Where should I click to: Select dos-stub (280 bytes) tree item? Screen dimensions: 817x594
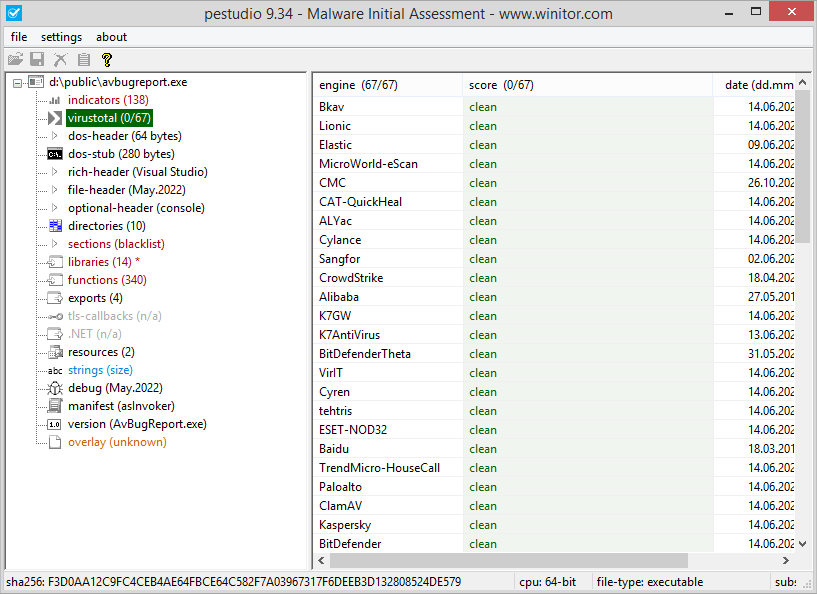[121, 154]
